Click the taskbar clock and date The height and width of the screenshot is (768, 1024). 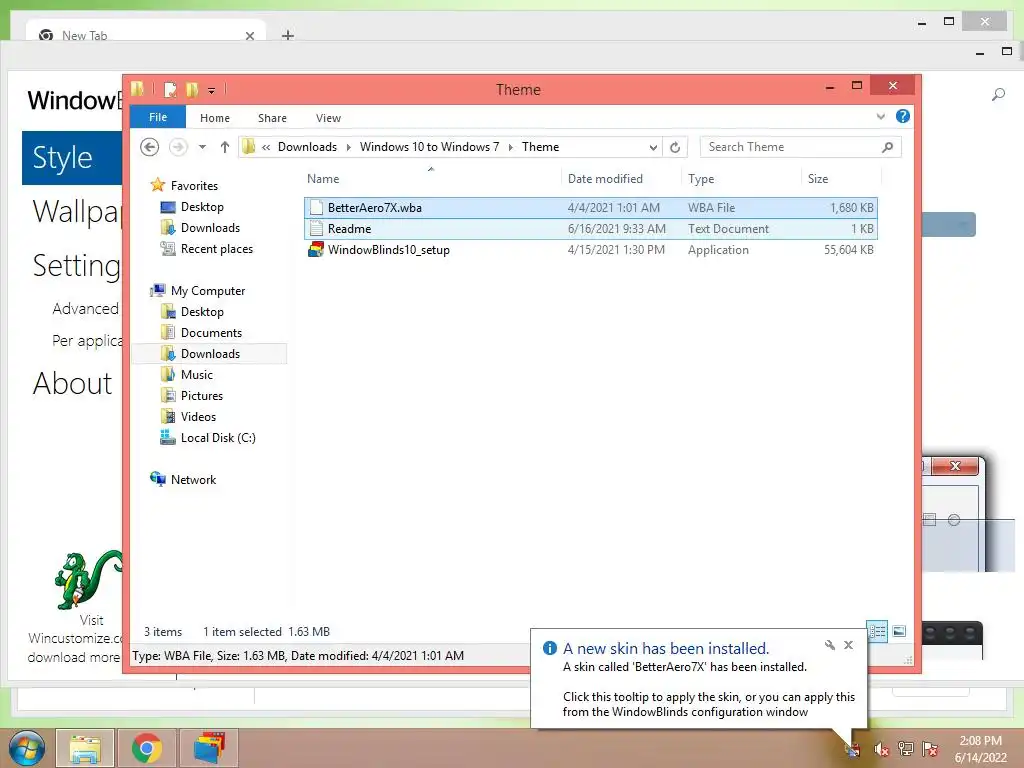[x=980, y=749]
